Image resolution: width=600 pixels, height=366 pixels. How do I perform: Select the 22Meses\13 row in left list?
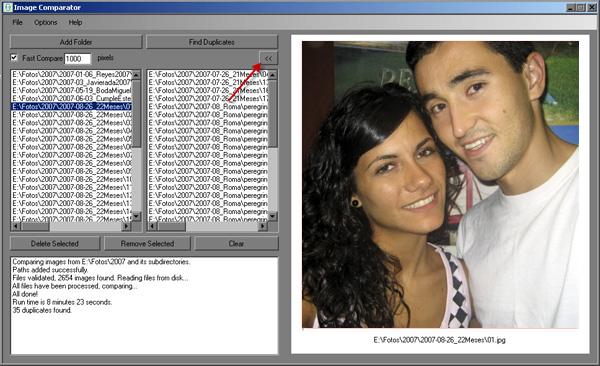click(x=72, y=203)
